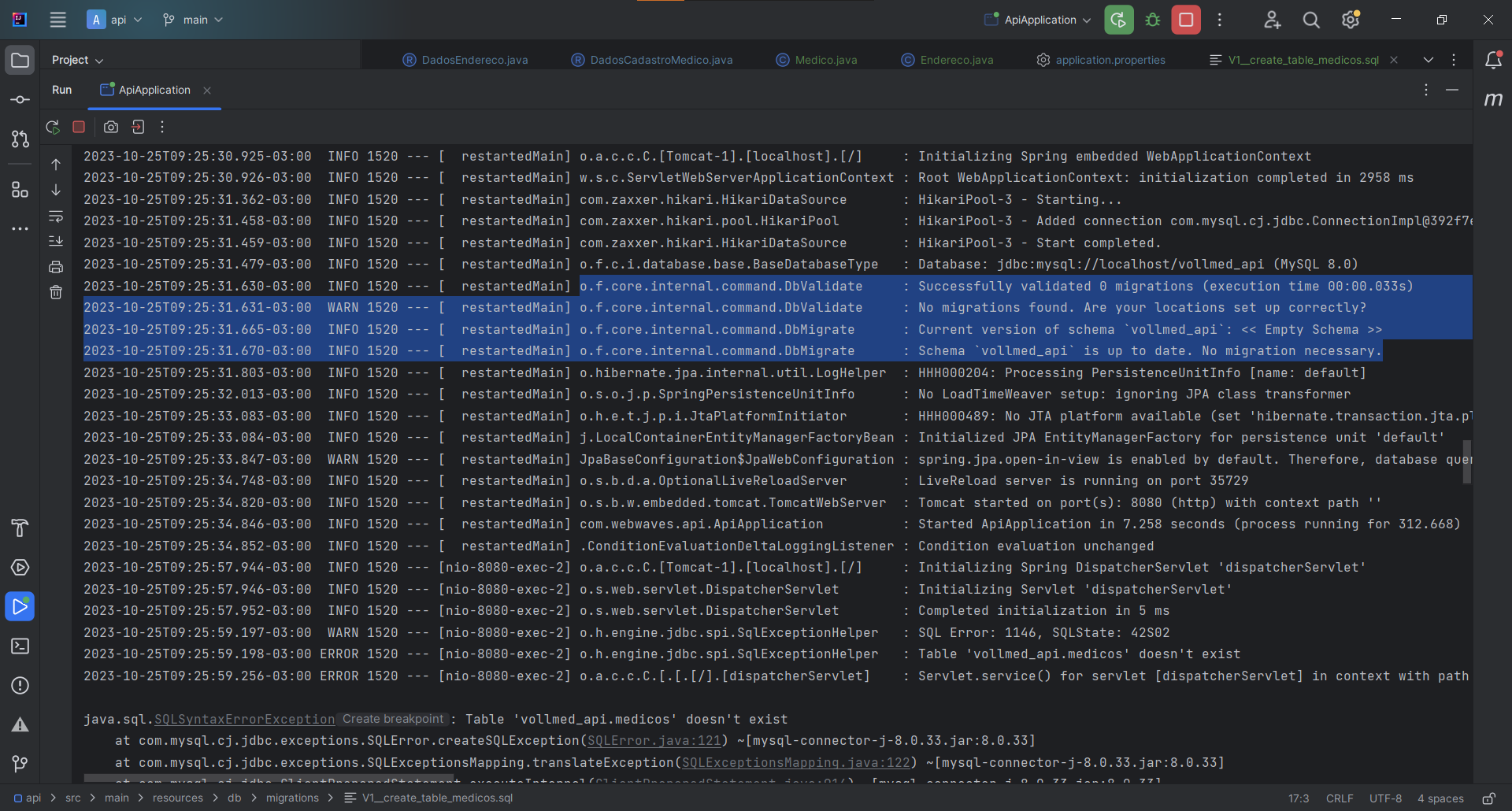Switch to Medico.java tab
Viewport: 1512px width, 811px height.
[x=817, y=60]
